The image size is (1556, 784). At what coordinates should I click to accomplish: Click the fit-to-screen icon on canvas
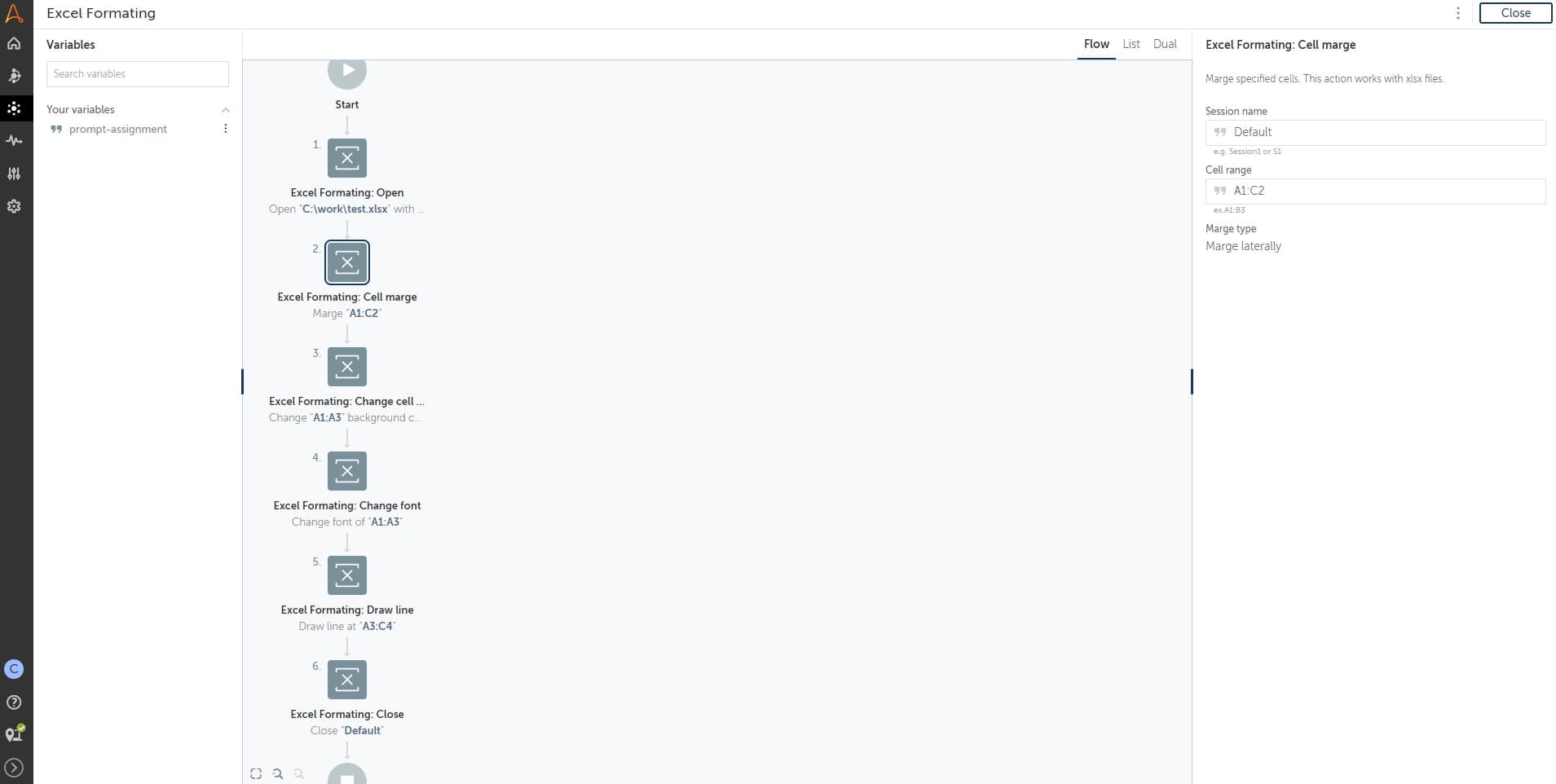point(256,773)
